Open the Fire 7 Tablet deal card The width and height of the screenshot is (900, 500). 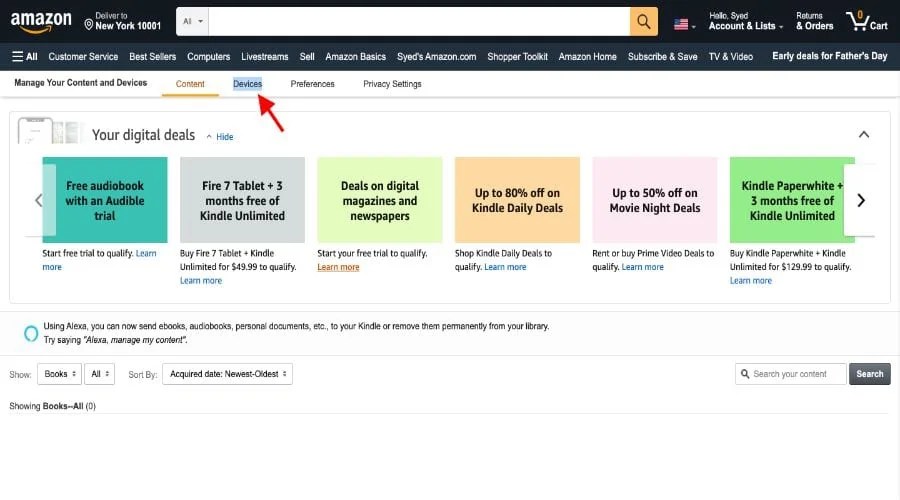[242, 200]
